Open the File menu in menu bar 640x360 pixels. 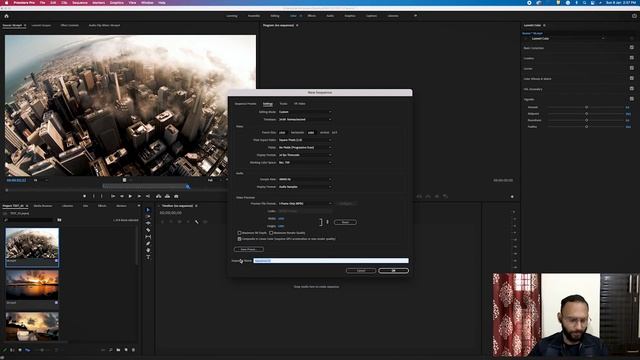(42, 2)
